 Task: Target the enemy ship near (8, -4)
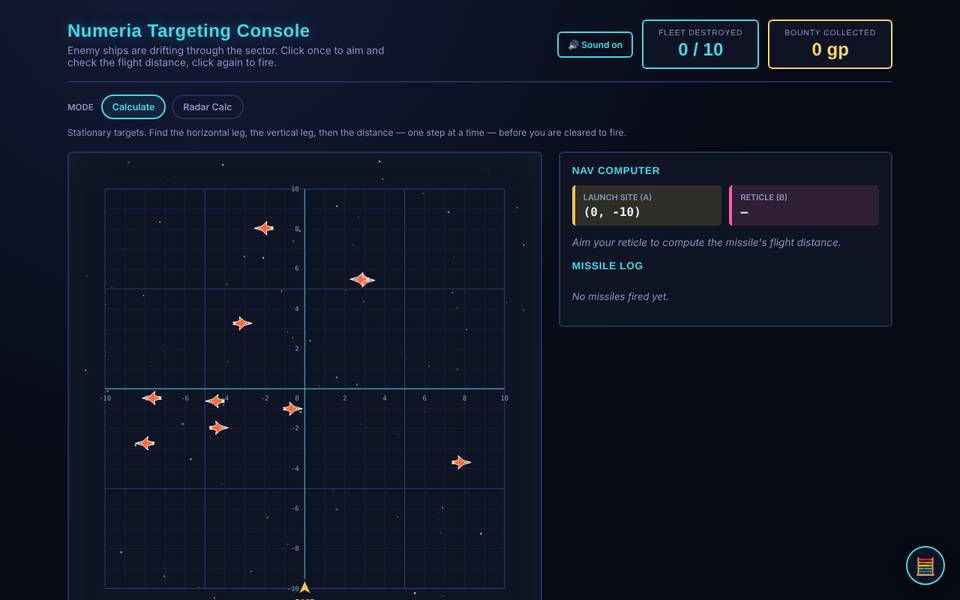461,462
